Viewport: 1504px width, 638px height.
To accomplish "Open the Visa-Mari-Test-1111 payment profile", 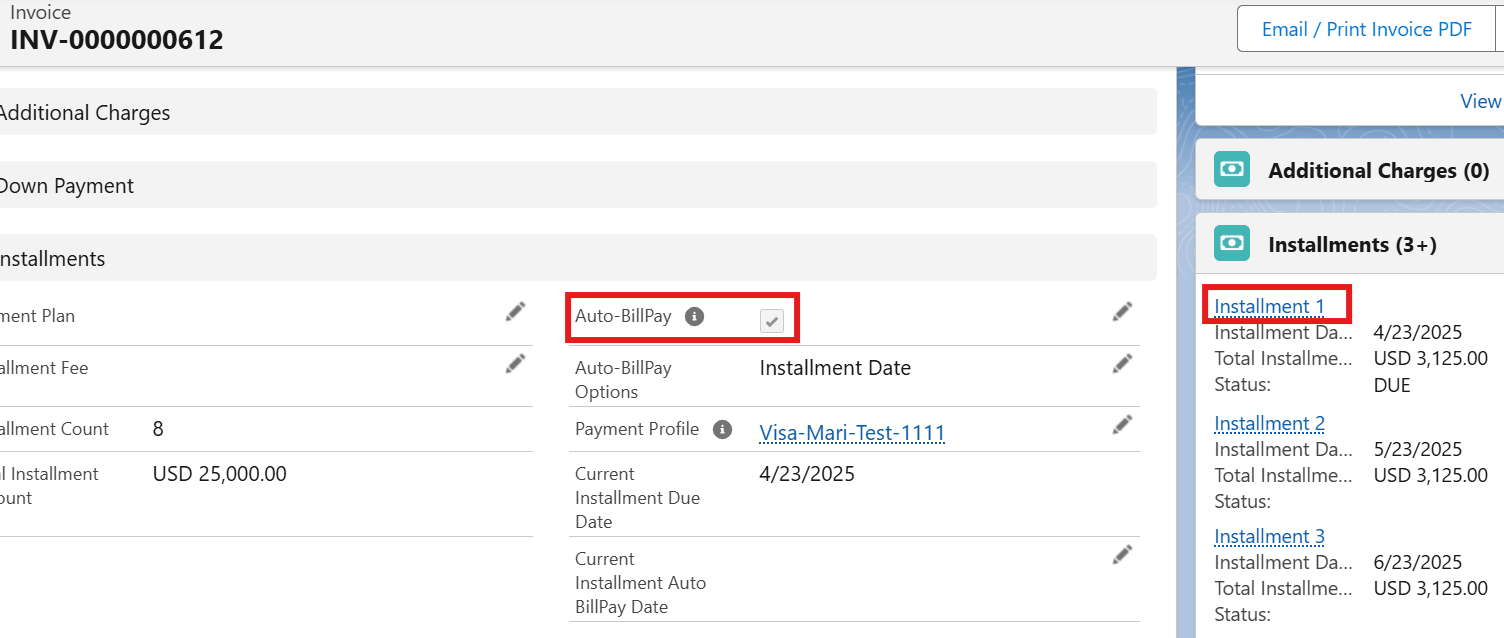I will tap(852, 433).
